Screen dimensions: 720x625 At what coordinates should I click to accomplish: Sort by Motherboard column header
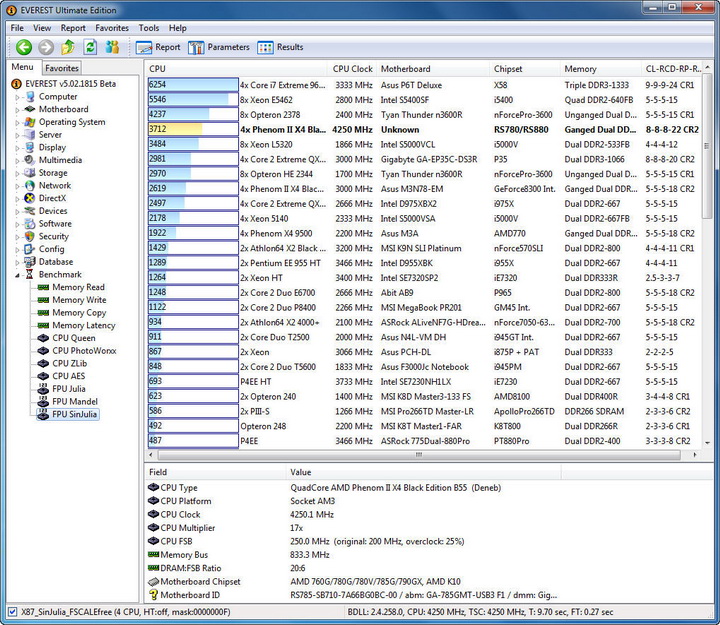point(433,69)
